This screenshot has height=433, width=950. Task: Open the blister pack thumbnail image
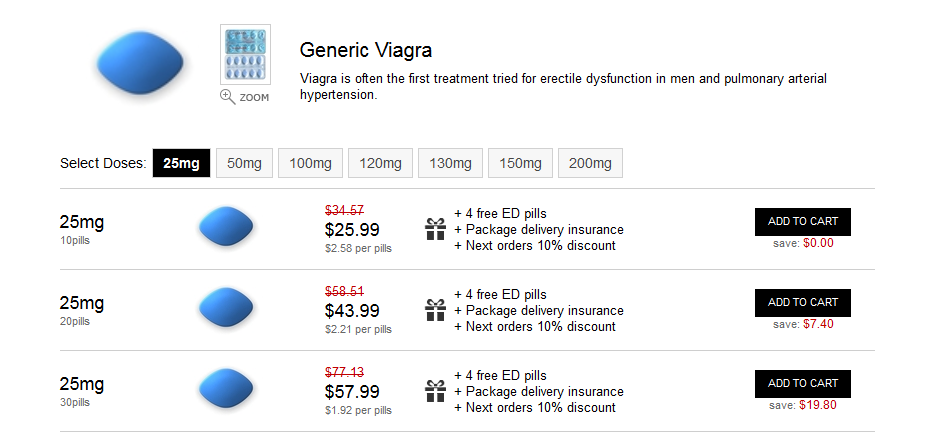tap(245, 55)
